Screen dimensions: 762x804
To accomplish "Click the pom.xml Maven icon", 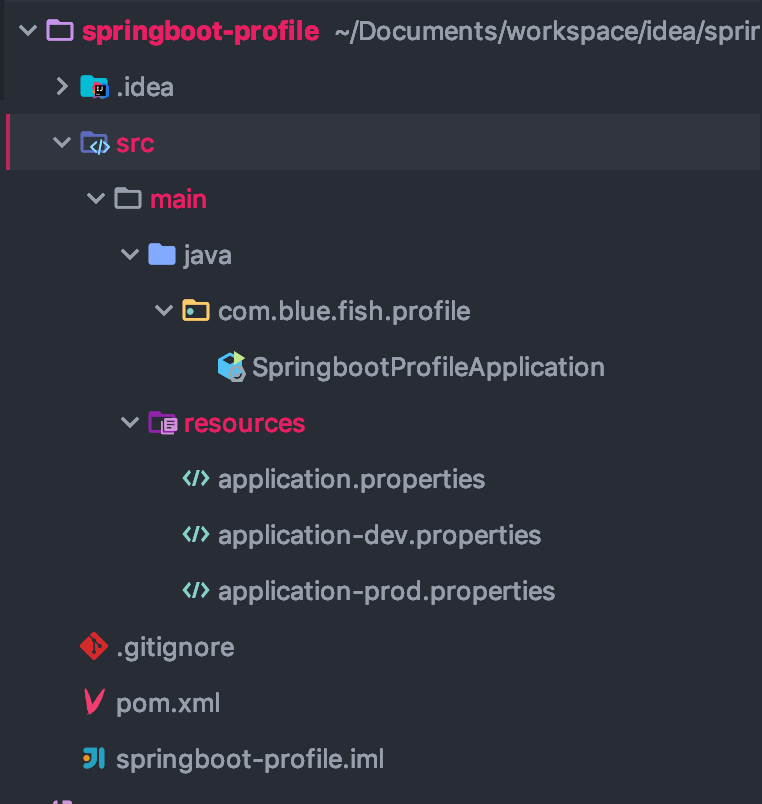I will (94, 703).
